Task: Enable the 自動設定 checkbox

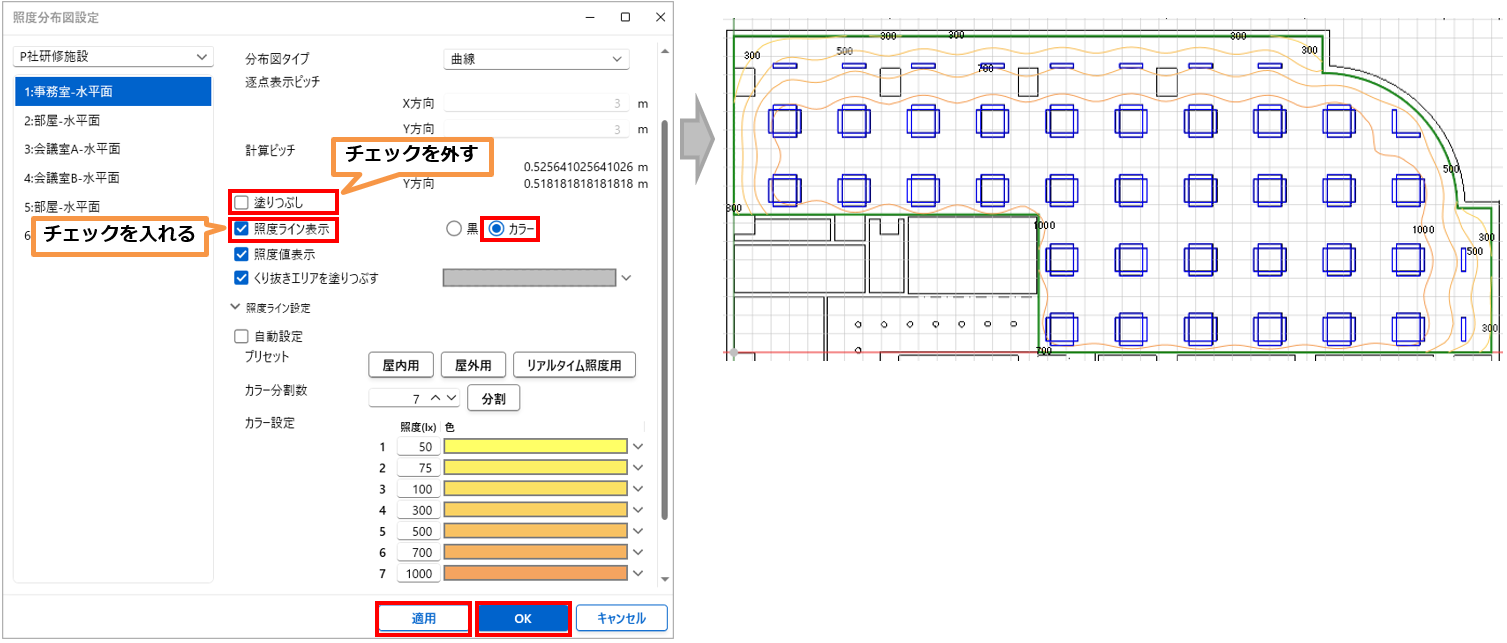Action: (x=241, y=337)
